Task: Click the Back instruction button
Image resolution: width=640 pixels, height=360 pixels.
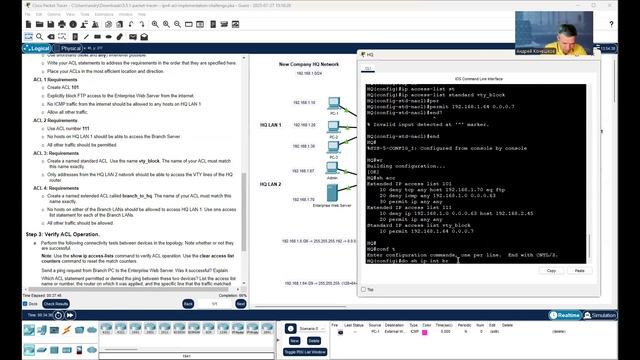Action: [188, 304]
